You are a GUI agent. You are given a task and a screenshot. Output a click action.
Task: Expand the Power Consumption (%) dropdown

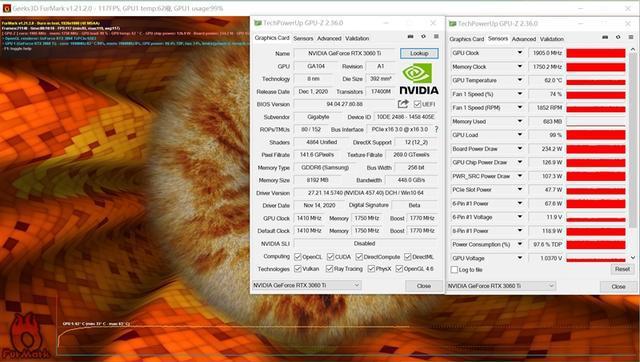point(520,244)
